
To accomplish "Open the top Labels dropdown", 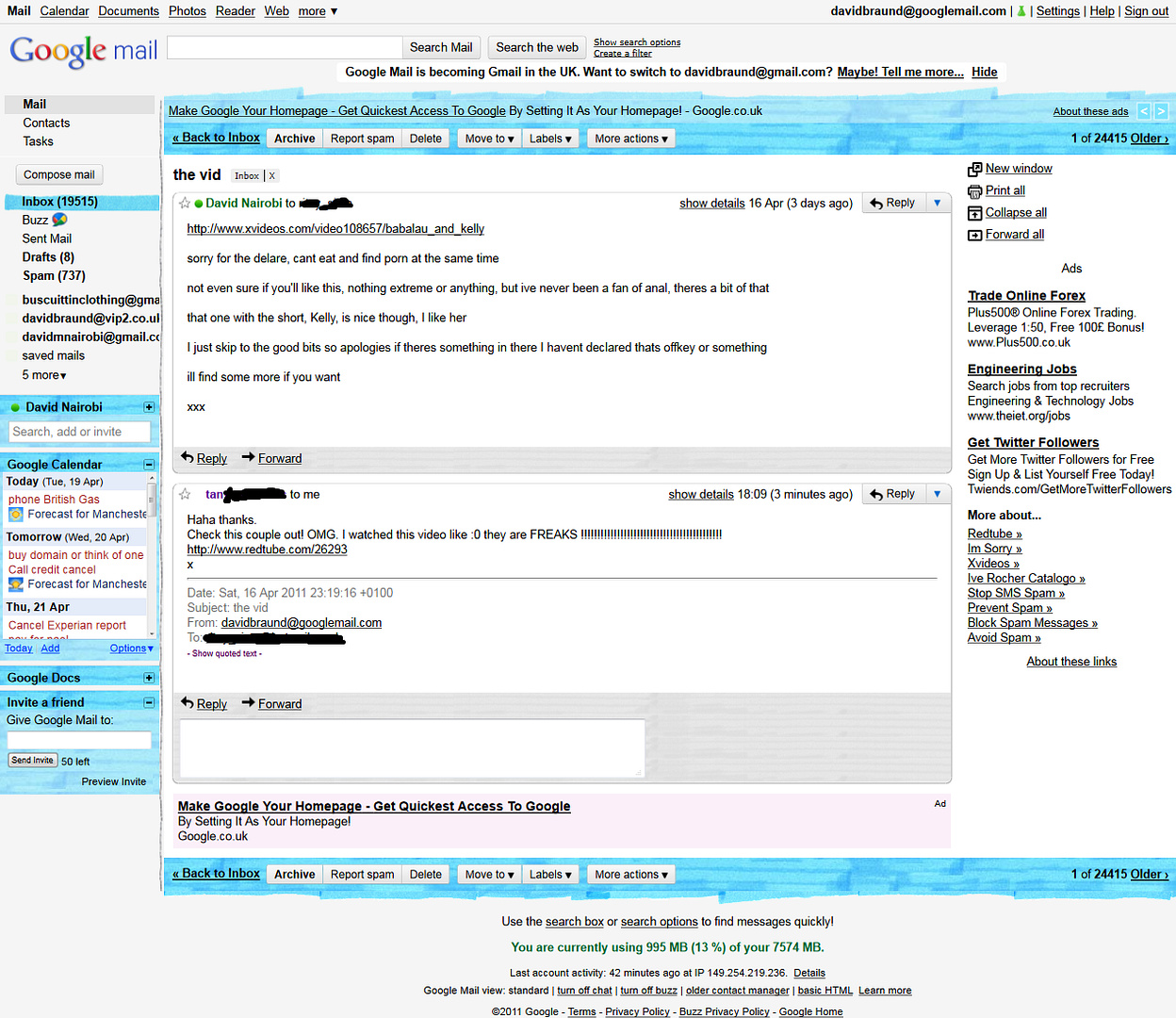I will [550, 139].
